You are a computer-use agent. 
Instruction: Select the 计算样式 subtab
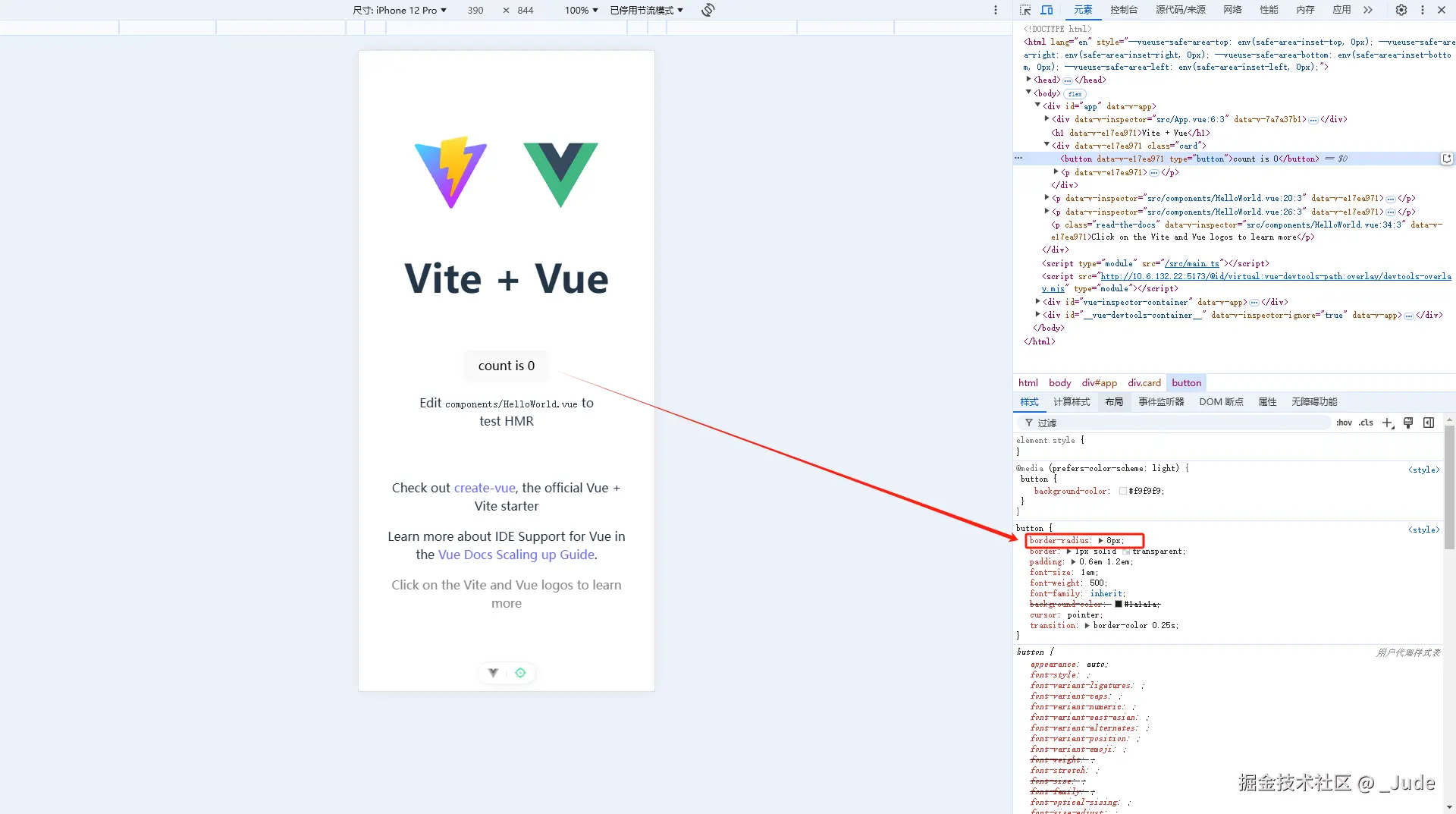1072,402
